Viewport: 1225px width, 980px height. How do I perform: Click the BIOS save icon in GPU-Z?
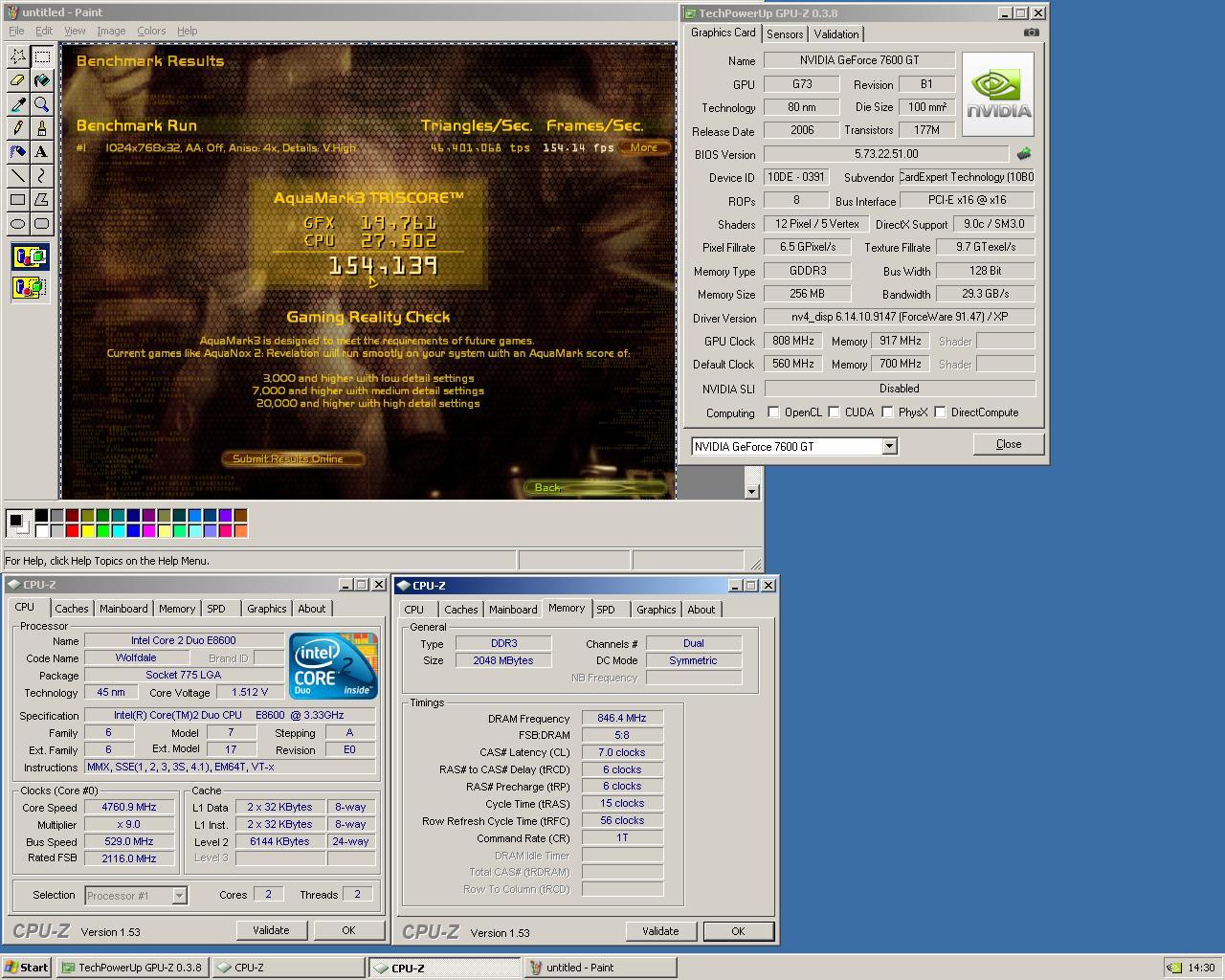click(x=1024, y=153)
